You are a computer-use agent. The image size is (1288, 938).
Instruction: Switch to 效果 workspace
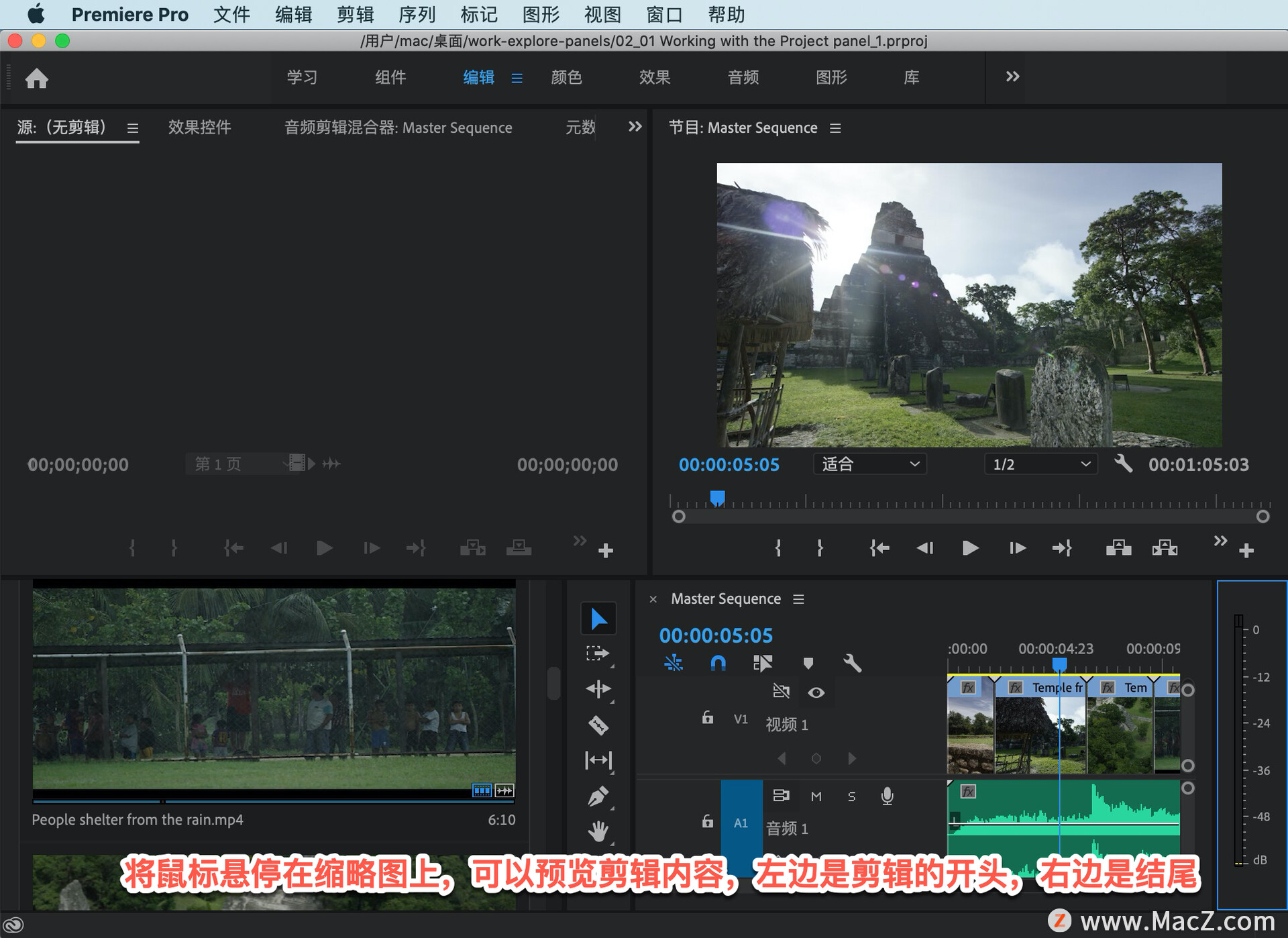click(x=655, y=77)
